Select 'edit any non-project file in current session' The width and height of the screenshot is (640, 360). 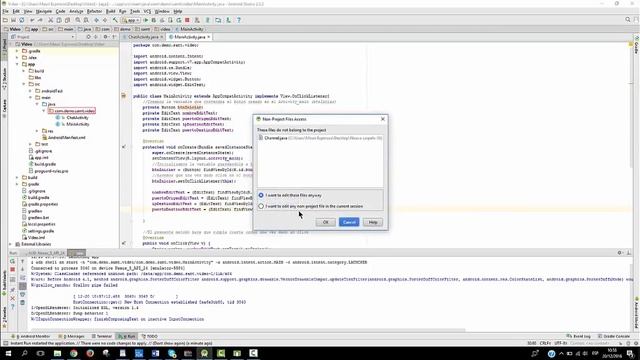pos(261,206)
